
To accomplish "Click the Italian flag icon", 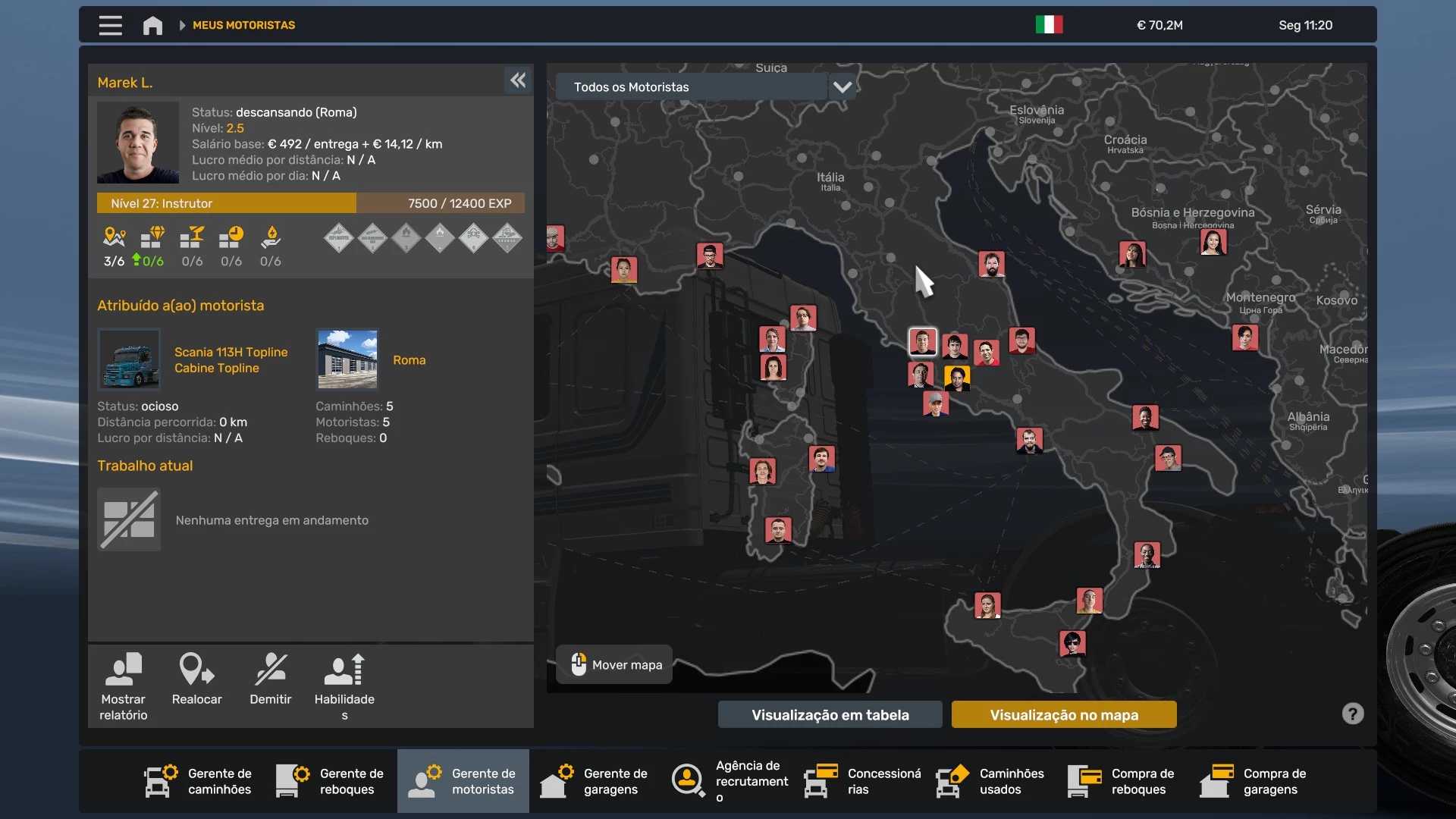I will point(1049,25).
